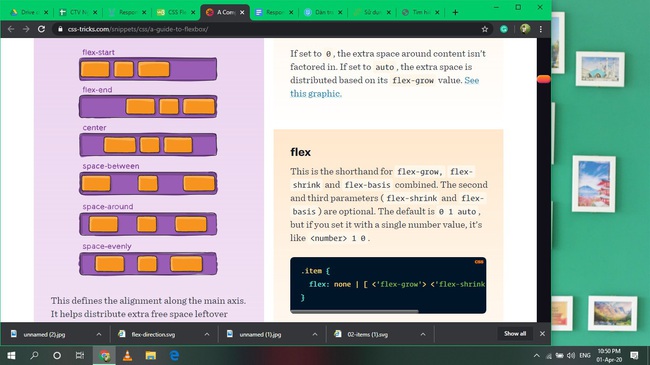Image resolution: width=650 pixels, height=365 pixels.
Task: Open the network tray icon
Action: pos(549,356)
